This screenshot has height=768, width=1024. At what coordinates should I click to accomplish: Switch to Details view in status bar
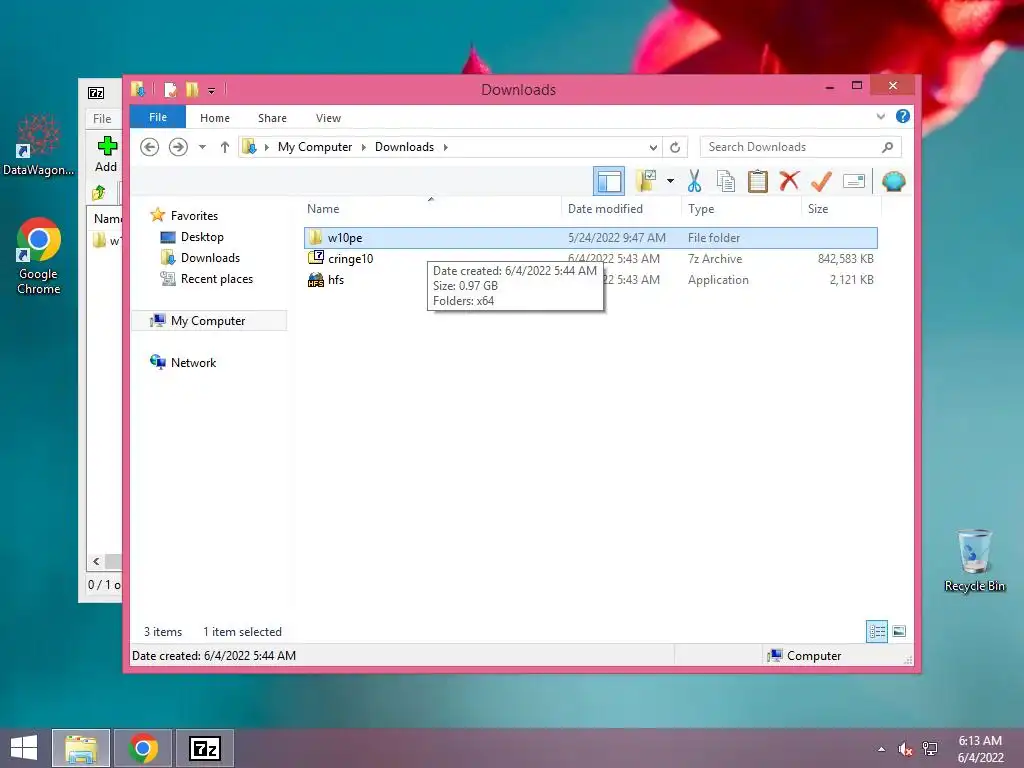tap(876, 631)
